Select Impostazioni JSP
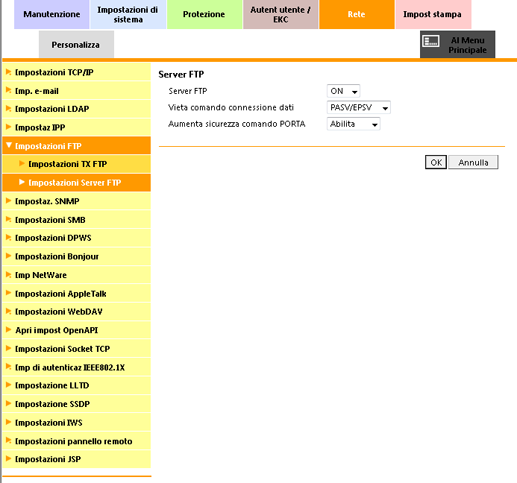Viewport: 517px width, 483px height. tap(76, 459)
